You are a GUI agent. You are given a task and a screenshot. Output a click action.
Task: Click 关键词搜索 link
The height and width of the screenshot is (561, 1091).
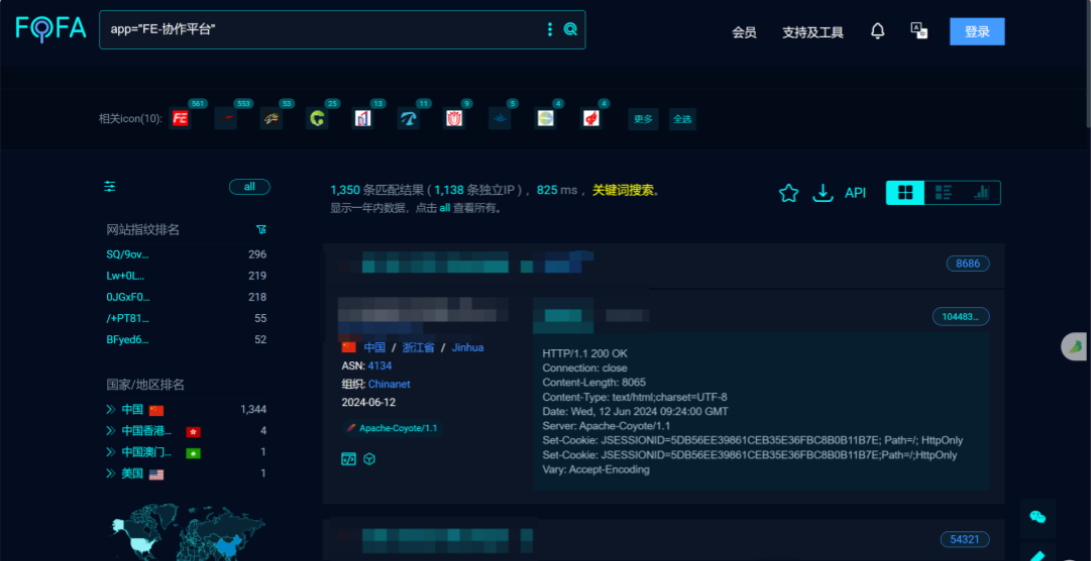pyautogui.click(x=623, y=190)
